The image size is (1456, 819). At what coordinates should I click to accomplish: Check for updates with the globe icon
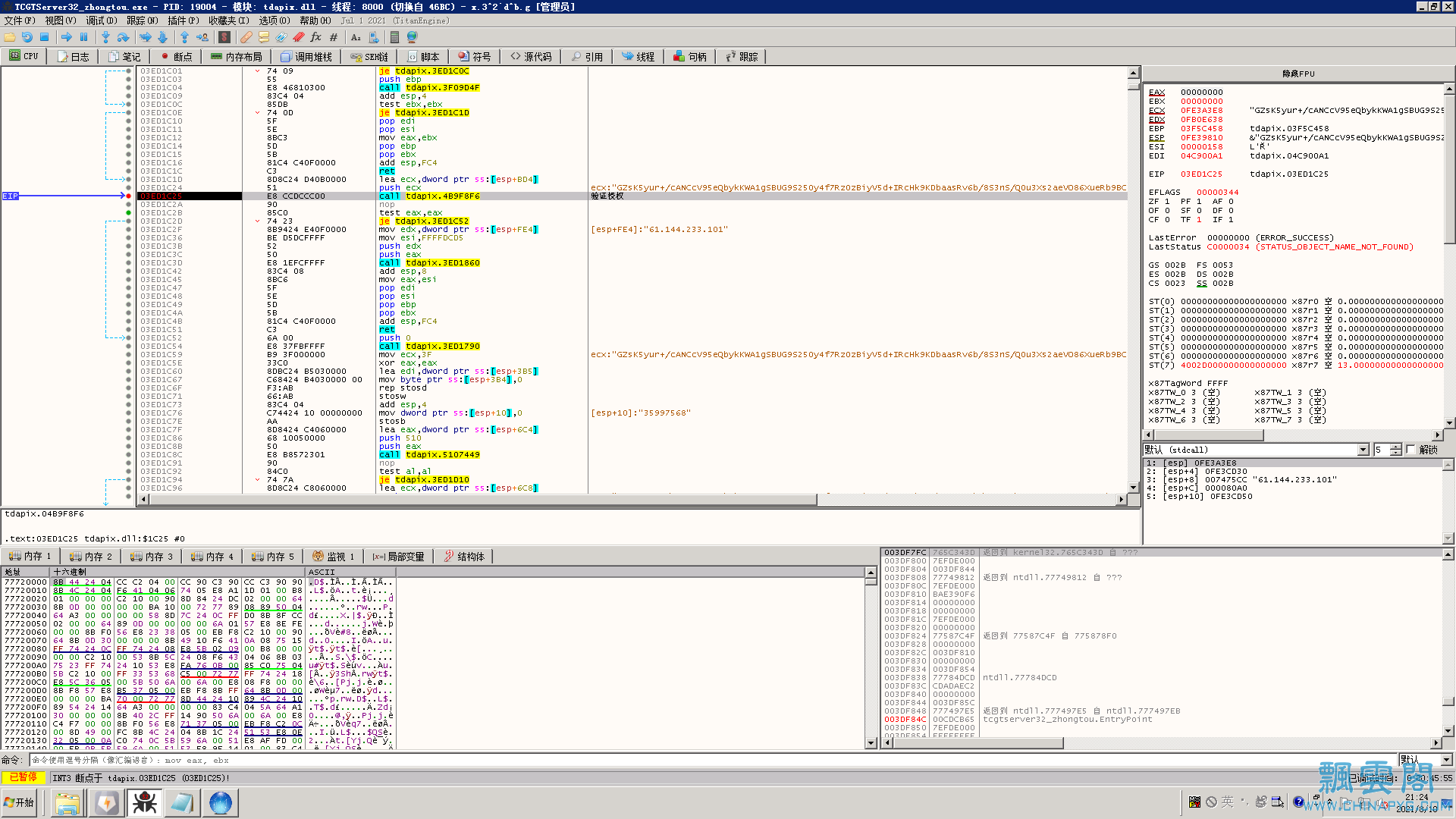click(413, 37)
